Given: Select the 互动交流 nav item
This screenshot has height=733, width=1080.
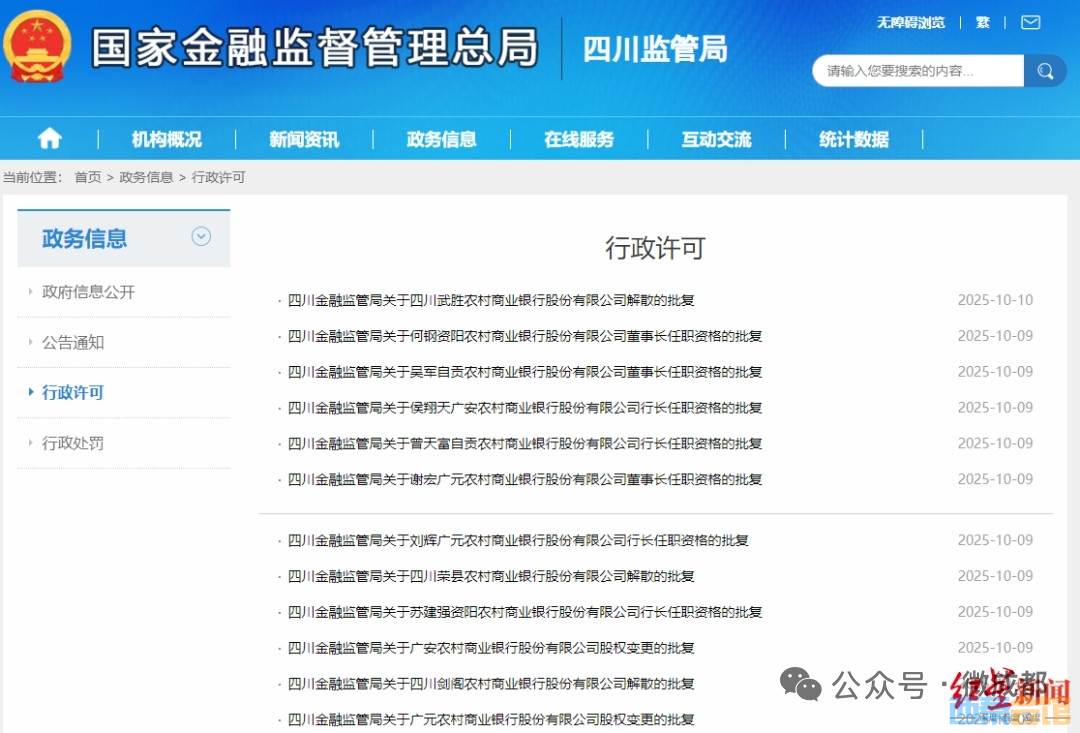Looking at the screenshot, I should point(716,139).
